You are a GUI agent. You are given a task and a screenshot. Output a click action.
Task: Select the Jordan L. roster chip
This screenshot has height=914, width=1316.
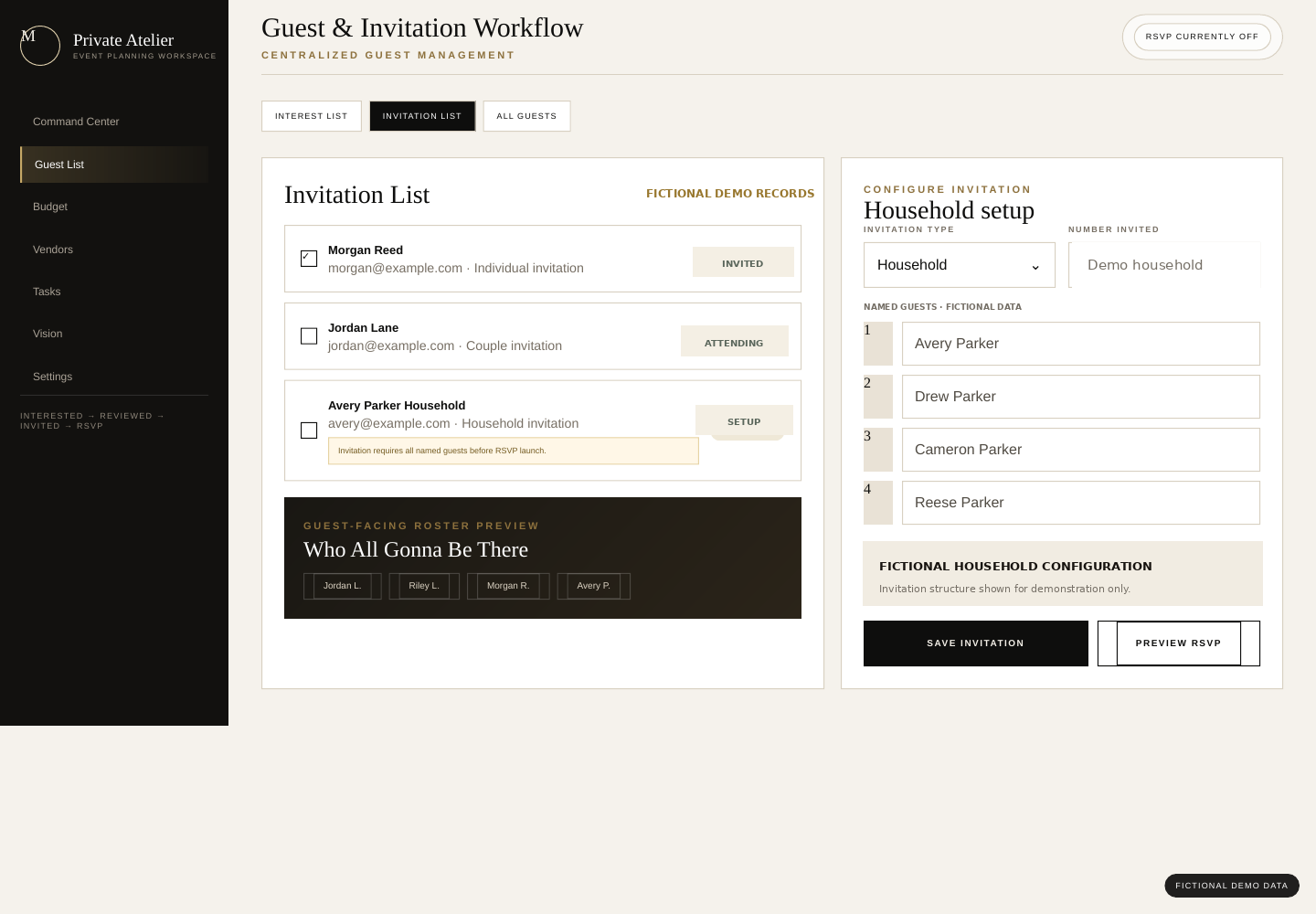click(x=343, y=586)
